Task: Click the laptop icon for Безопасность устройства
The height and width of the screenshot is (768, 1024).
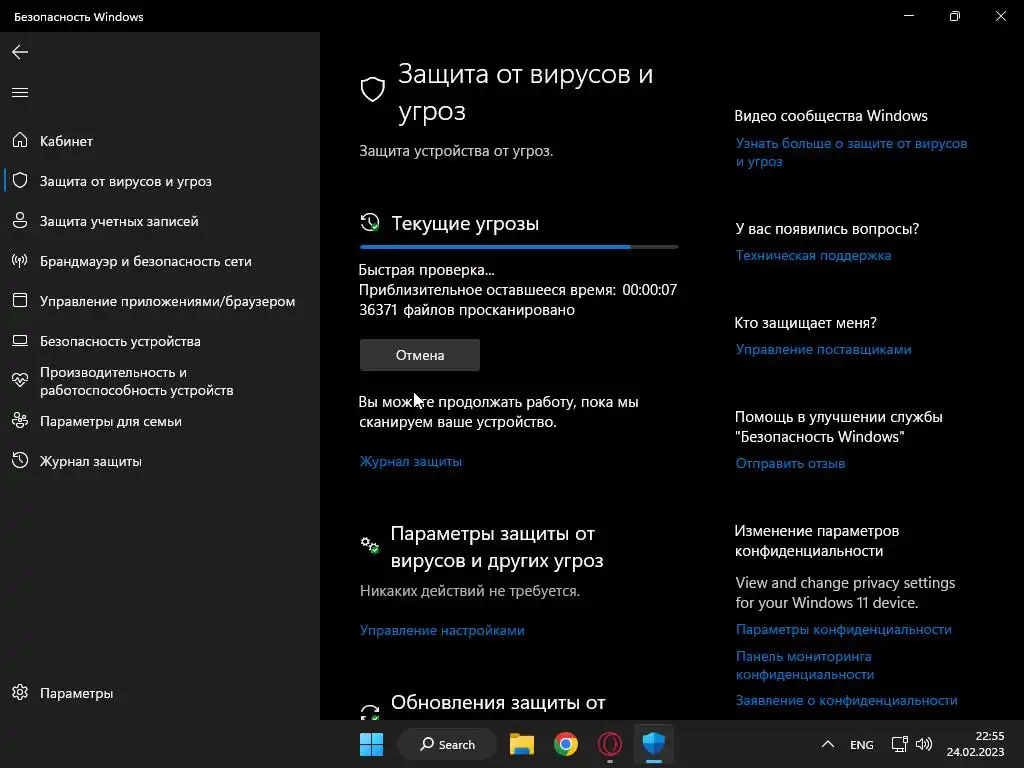Action: click(x=20, y=341)
